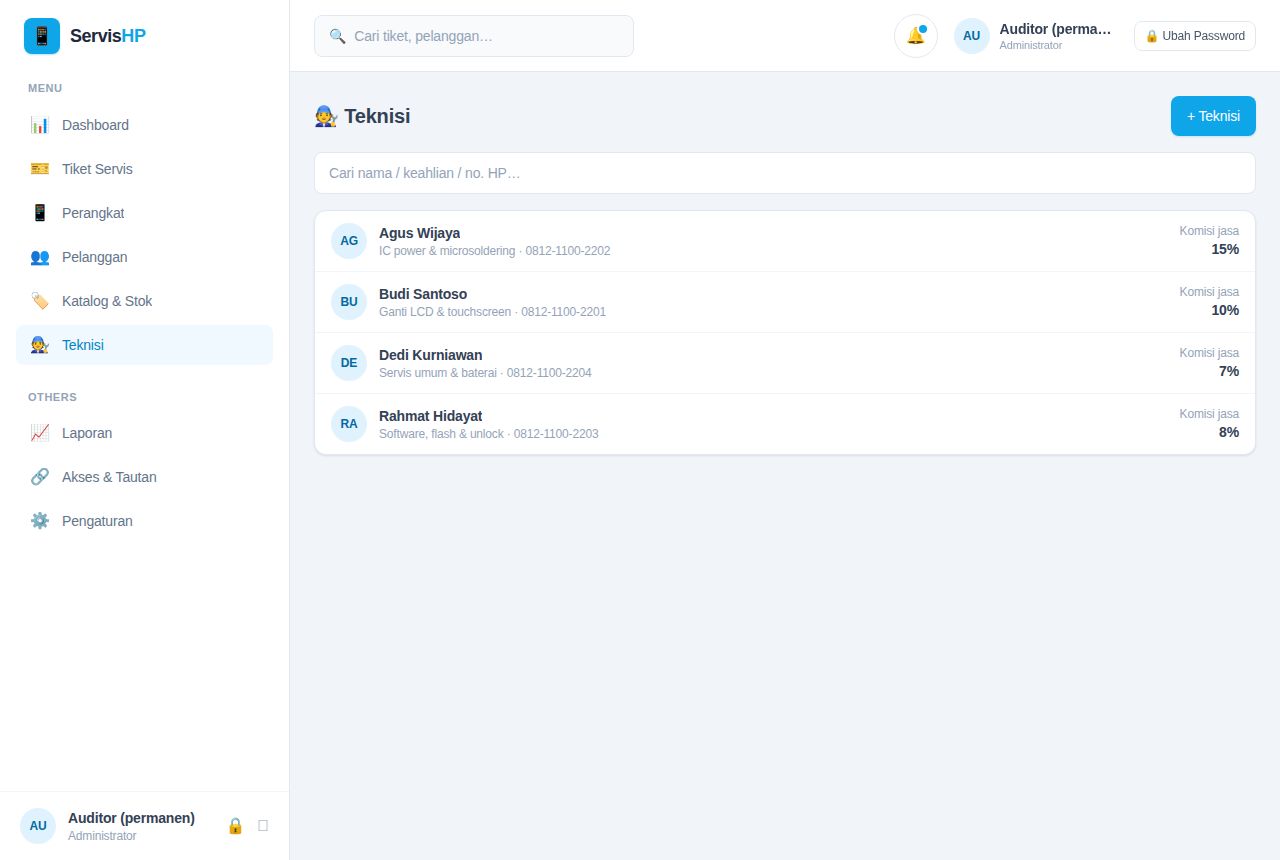Screen dimensions: 1280x860
Task: Click the RA avatar for Rahmat Hidayat
Action: (349, 424)
